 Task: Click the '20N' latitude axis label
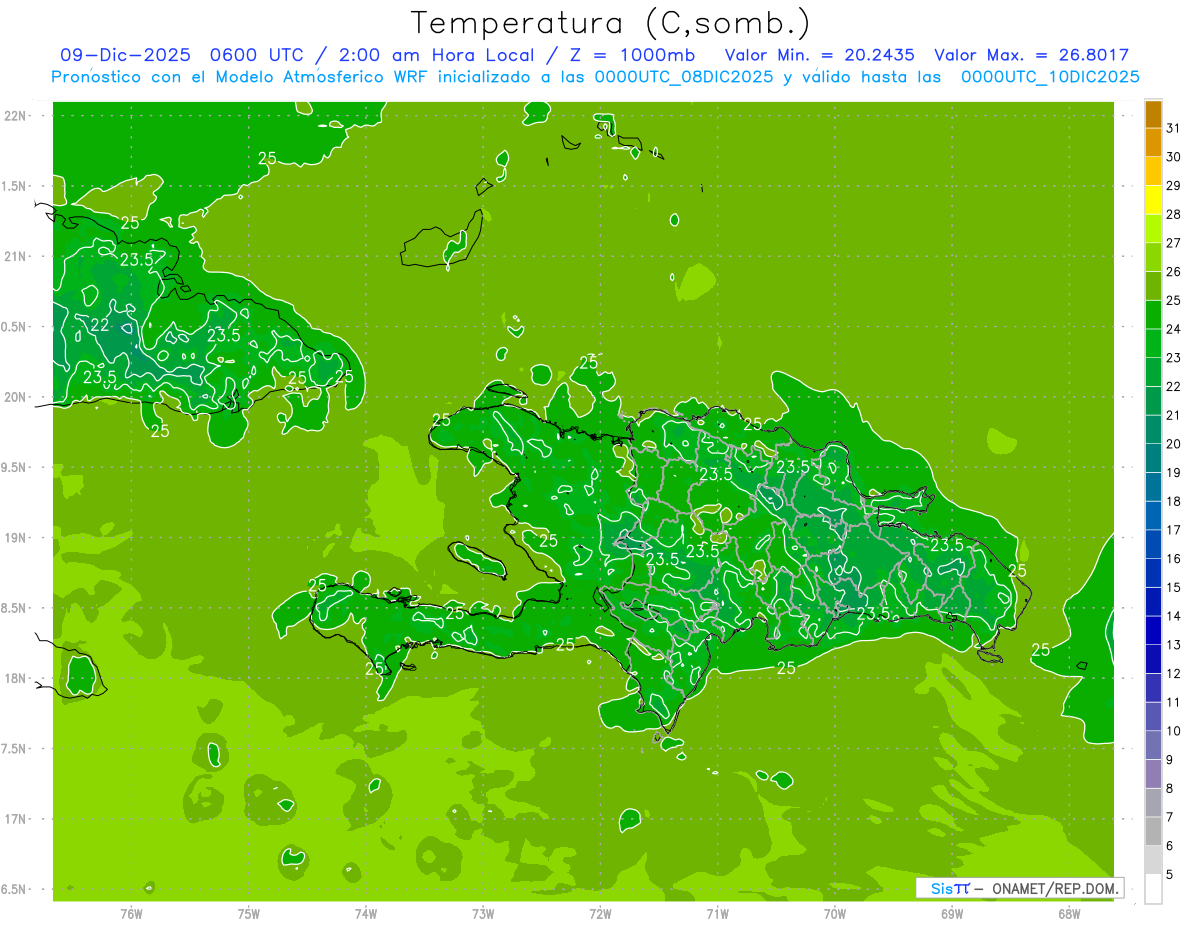[14, 397]
